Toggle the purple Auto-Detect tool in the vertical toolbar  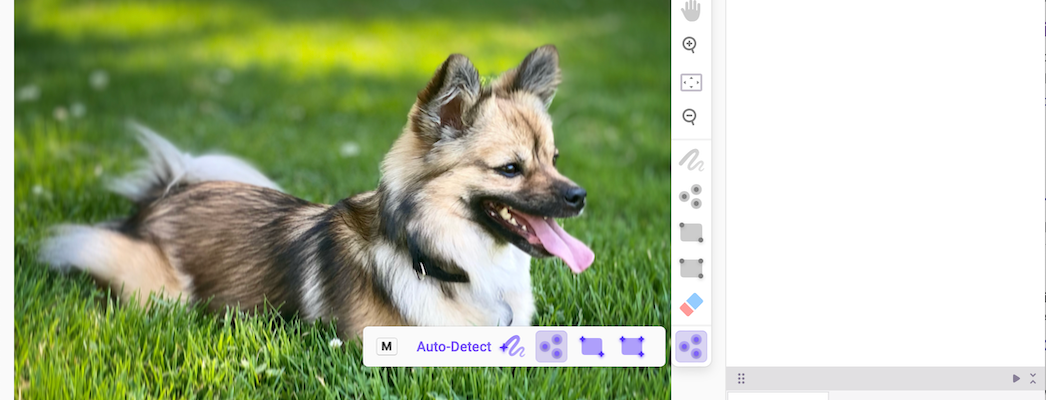[690, 346]
